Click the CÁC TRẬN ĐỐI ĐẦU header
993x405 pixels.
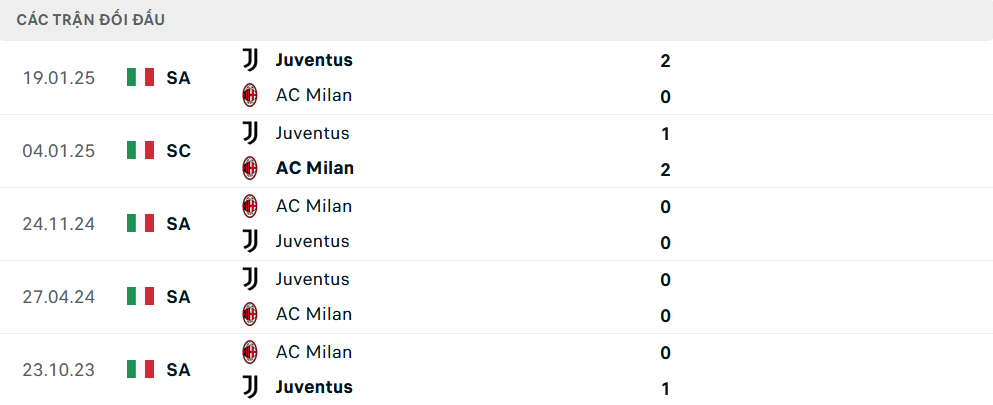point(91,20)
